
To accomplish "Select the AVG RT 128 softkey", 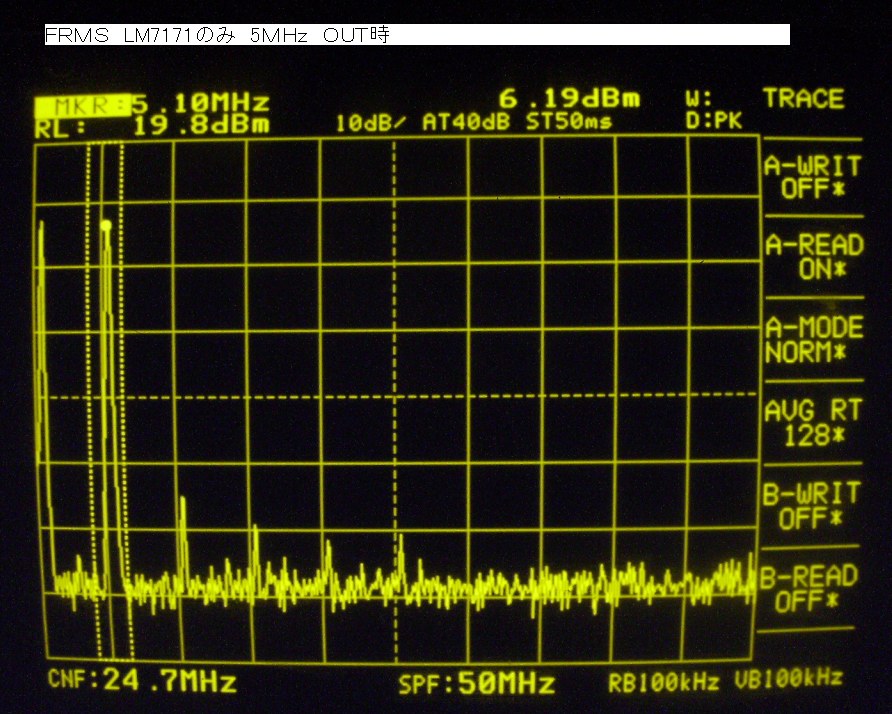I will pos(813,423).
